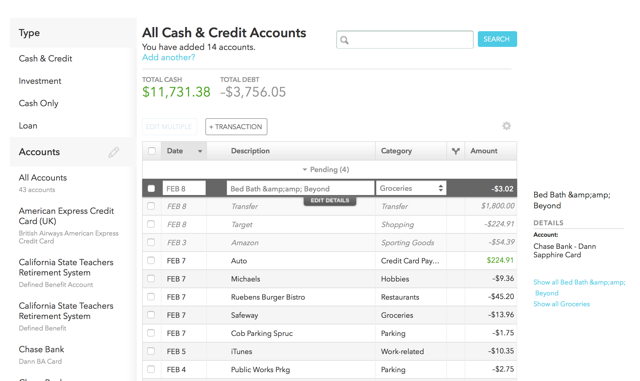Toggle the select-all checkbox in header

tap(152, 151)
